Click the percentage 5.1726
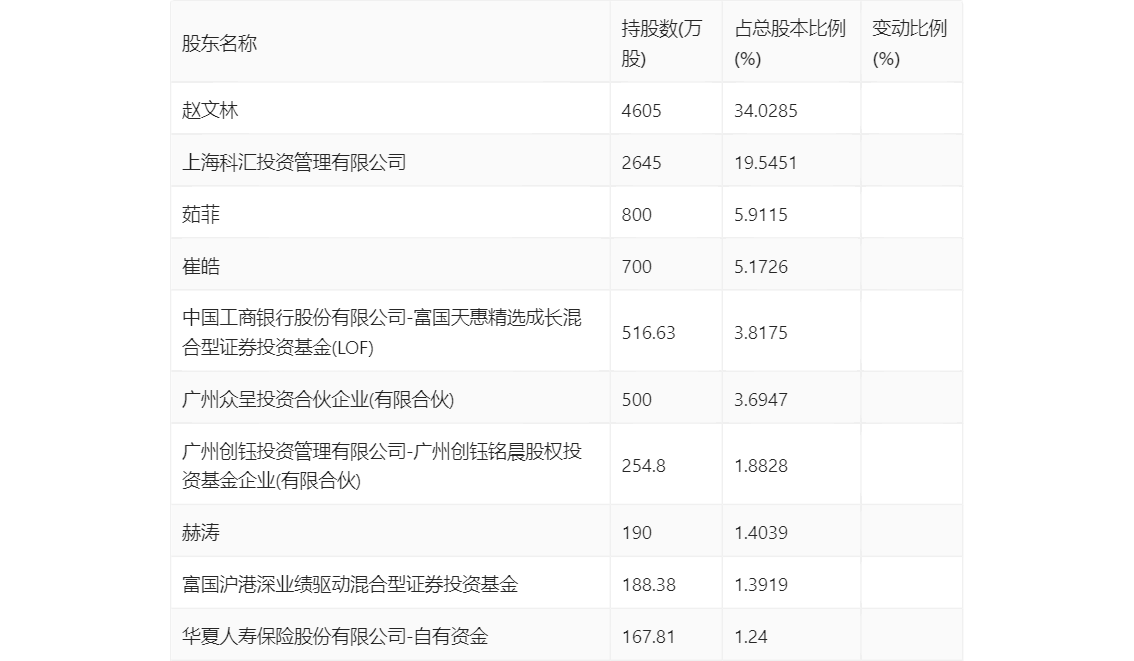1134x661 pixels. pos(761,267)
